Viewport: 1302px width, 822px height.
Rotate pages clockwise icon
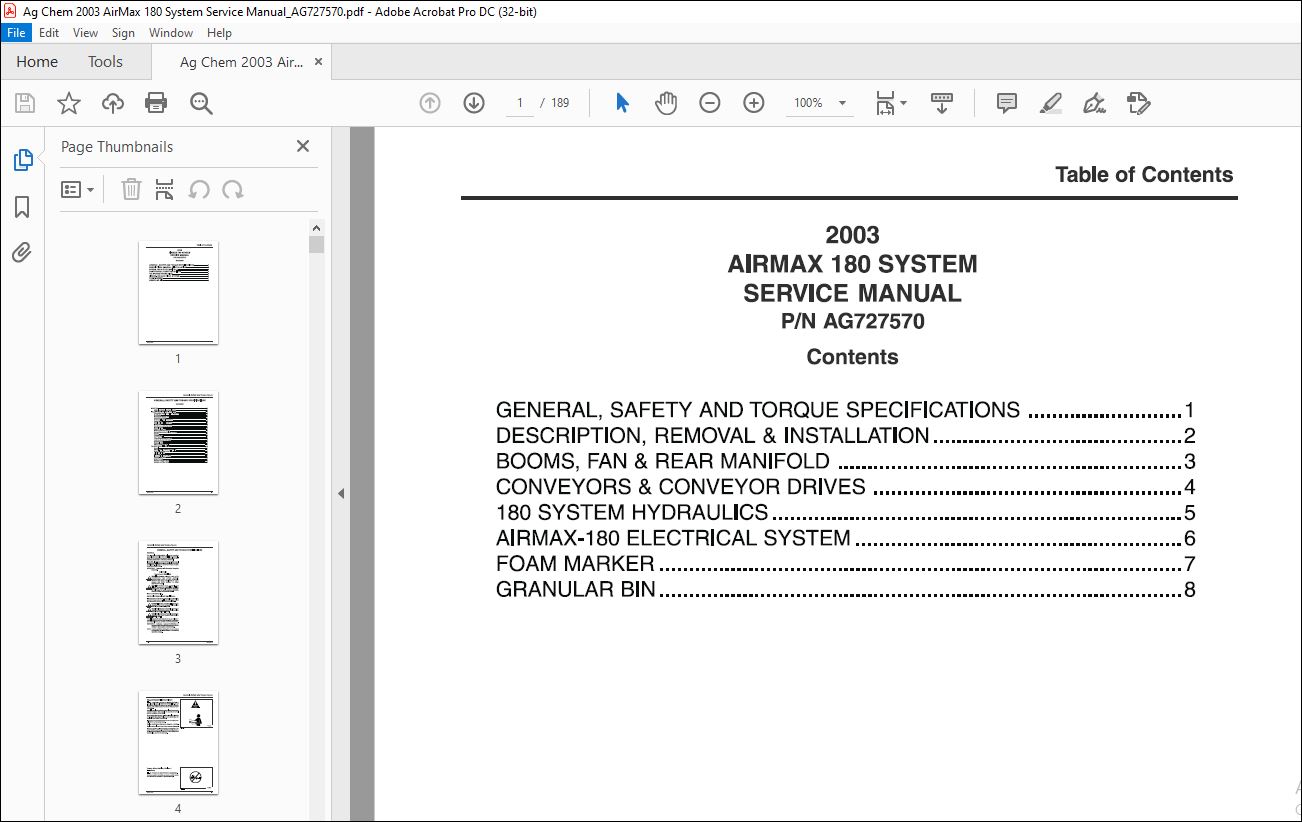coord(233,189)
